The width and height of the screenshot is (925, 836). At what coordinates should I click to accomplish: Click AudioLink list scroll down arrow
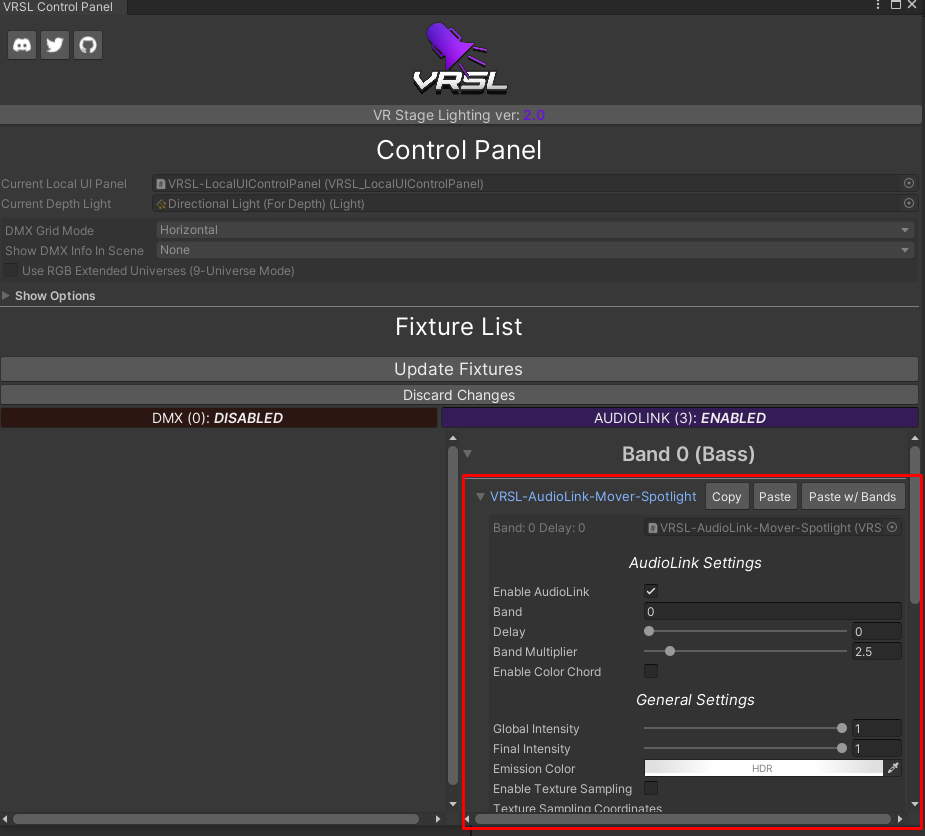[x=914, y=804]
